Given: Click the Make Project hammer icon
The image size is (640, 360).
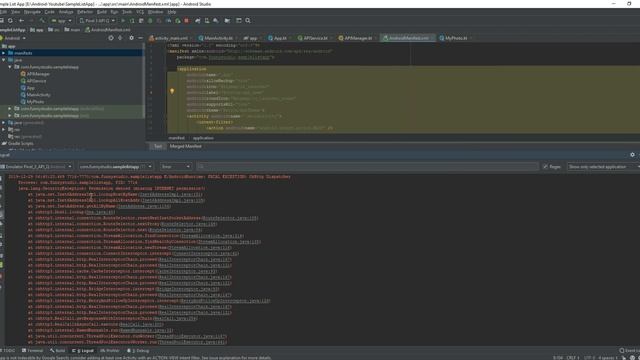Looking at the screenshot, I should point(42,20).
